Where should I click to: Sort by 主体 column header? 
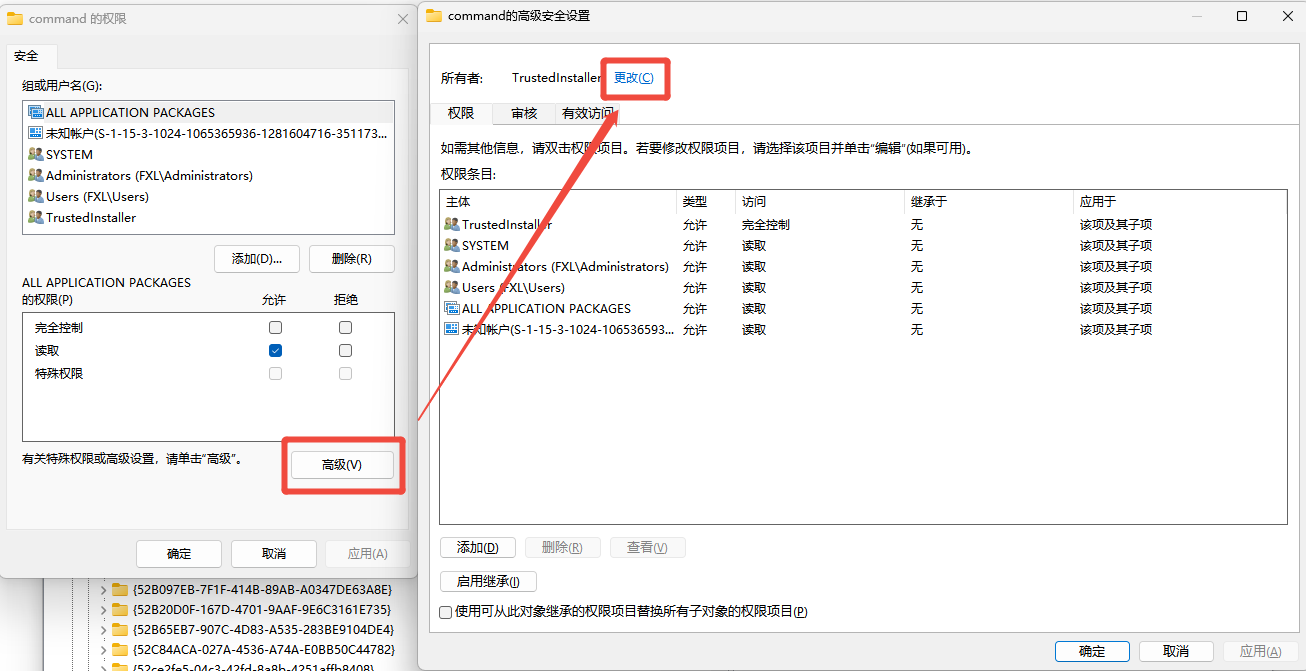click(x=558, y=201)
